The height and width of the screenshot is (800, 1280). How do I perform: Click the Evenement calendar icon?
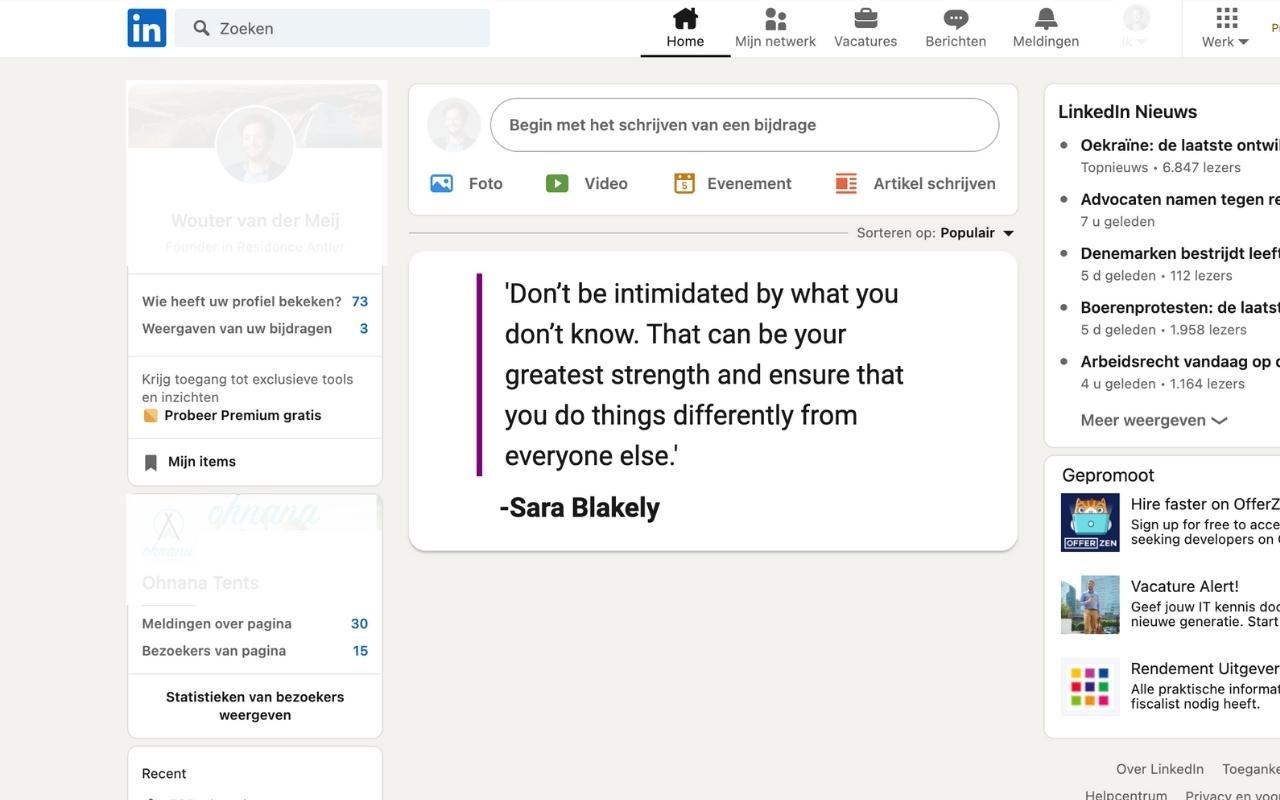684,183
